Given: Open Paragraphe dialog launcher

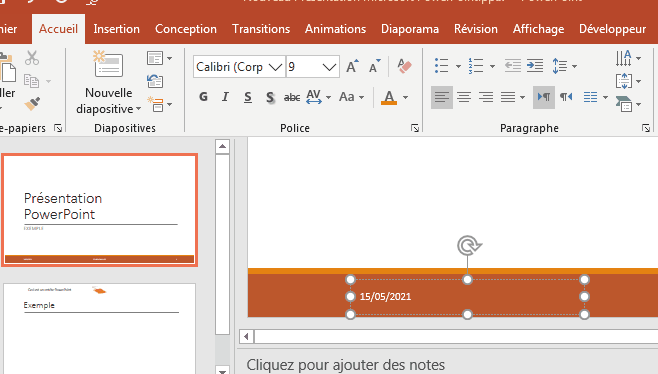Looking at the screenshot, I should [646, 128].
